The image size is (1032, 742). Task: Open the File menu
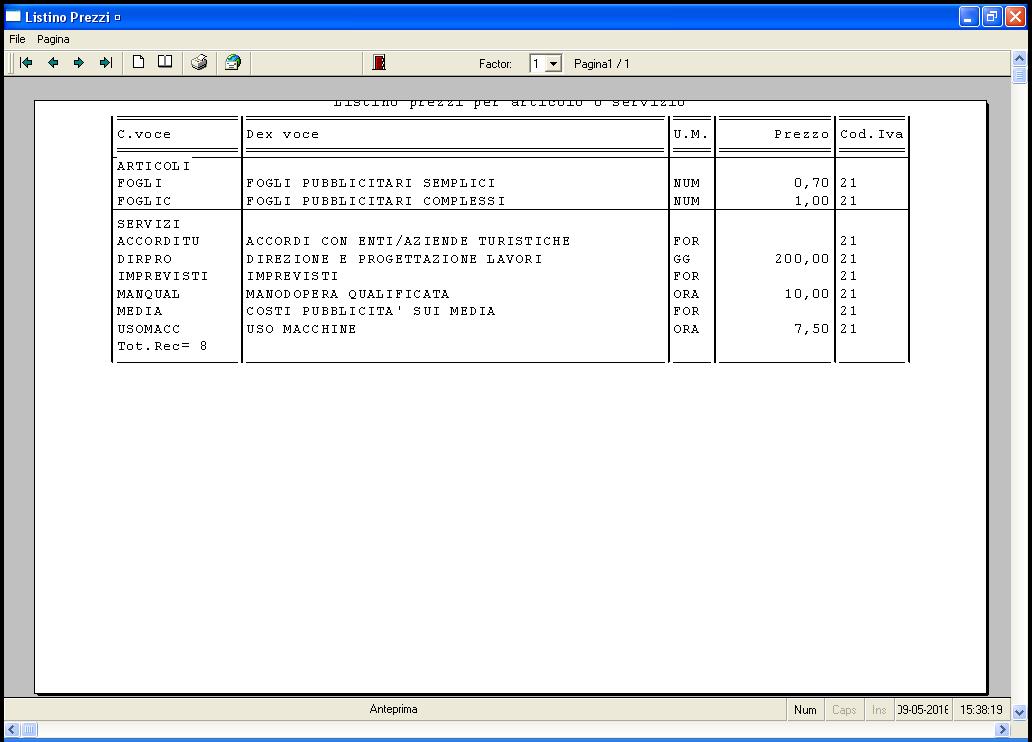(x=17, y=40)
